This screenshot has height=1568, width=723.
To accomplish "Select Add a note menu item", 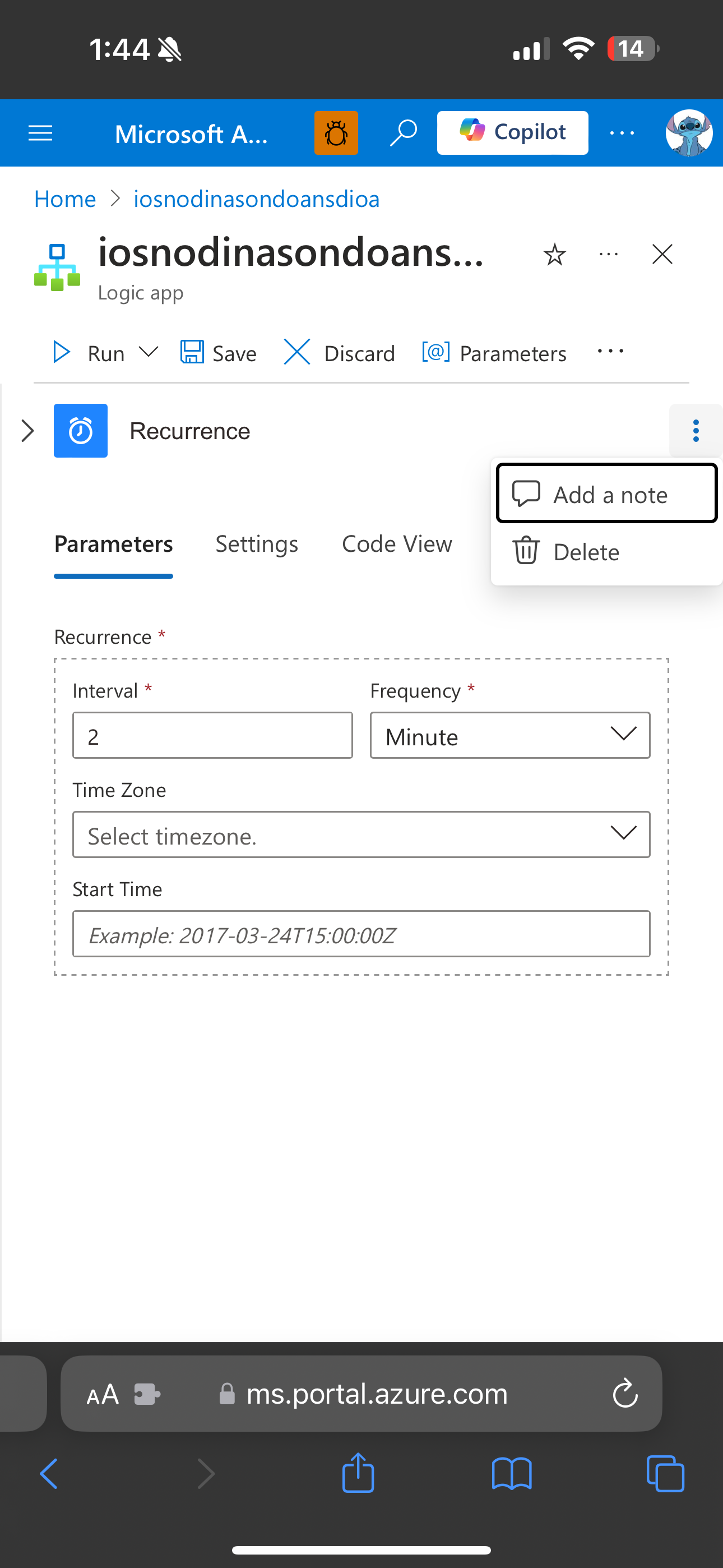I will pyautogui.click(x=607, y=493).
